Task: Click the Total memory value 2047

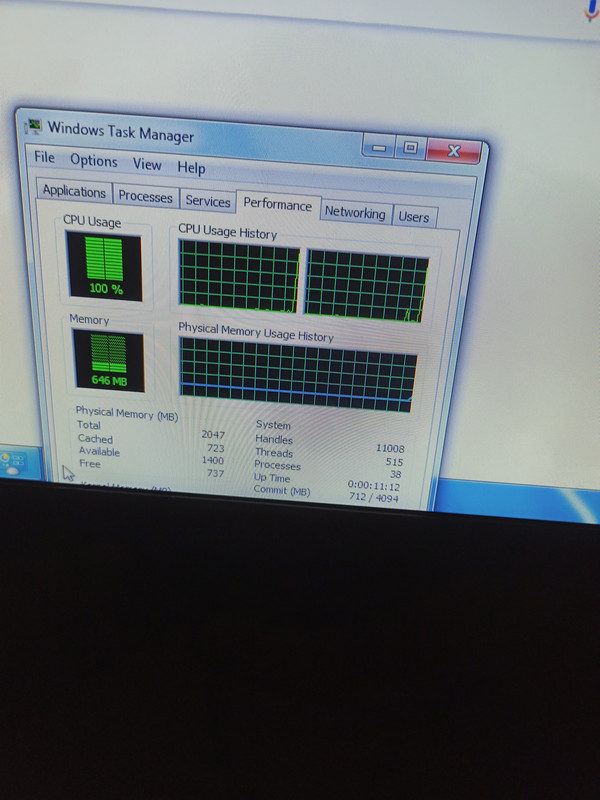Action: 213,435
